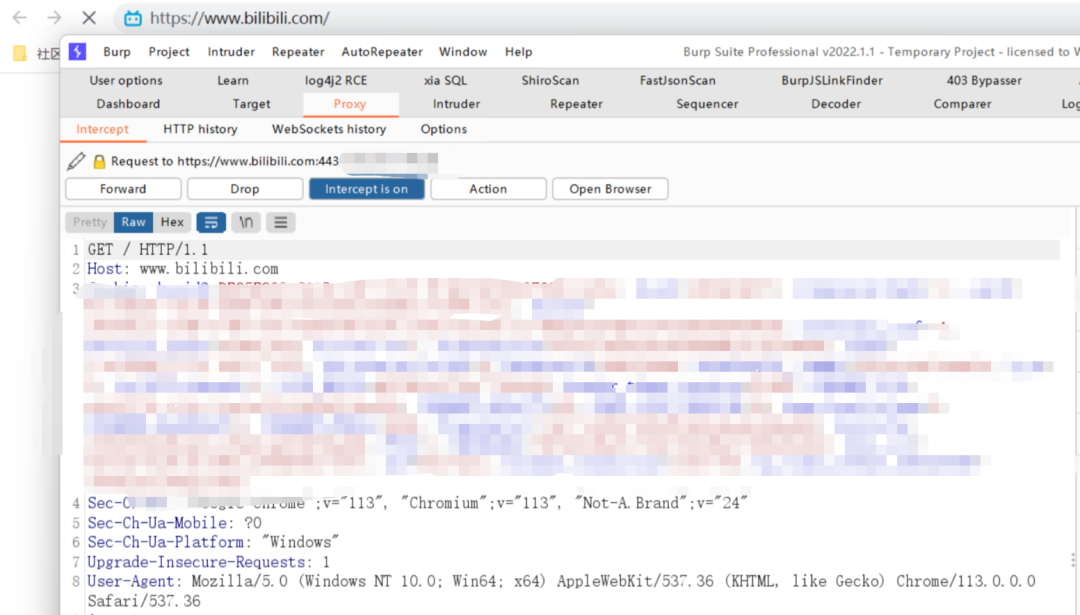Viewport: 1080px width, 615px height.
Task: Open the WebSockets history sub-tab
Action: point(329,129)
